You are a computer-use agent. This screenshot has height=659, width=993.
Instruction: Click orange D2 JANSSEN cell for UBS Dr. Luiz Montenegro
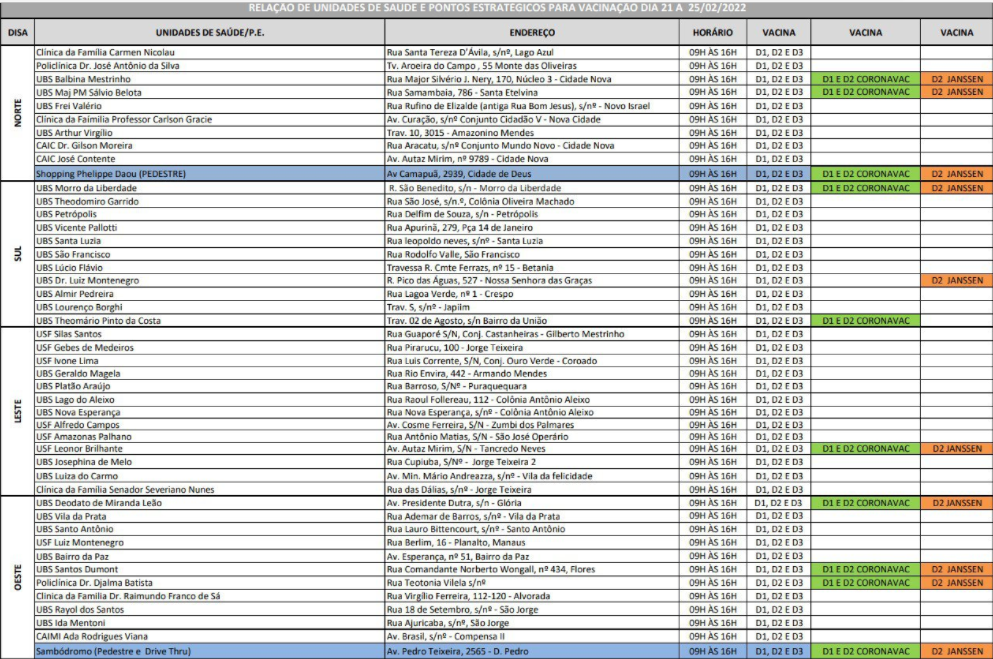(x=956, y=281)
